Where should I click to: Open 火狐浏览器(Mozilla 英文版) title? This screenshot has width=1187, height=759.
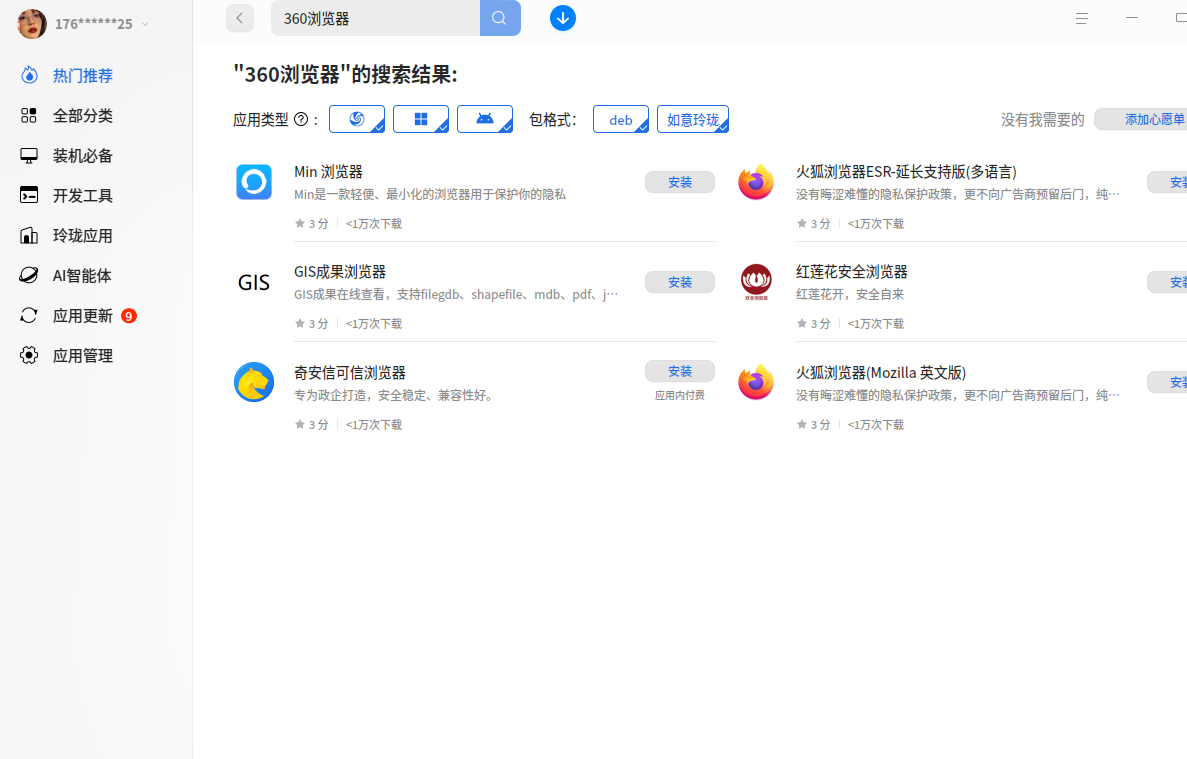[x=880, y=373]
